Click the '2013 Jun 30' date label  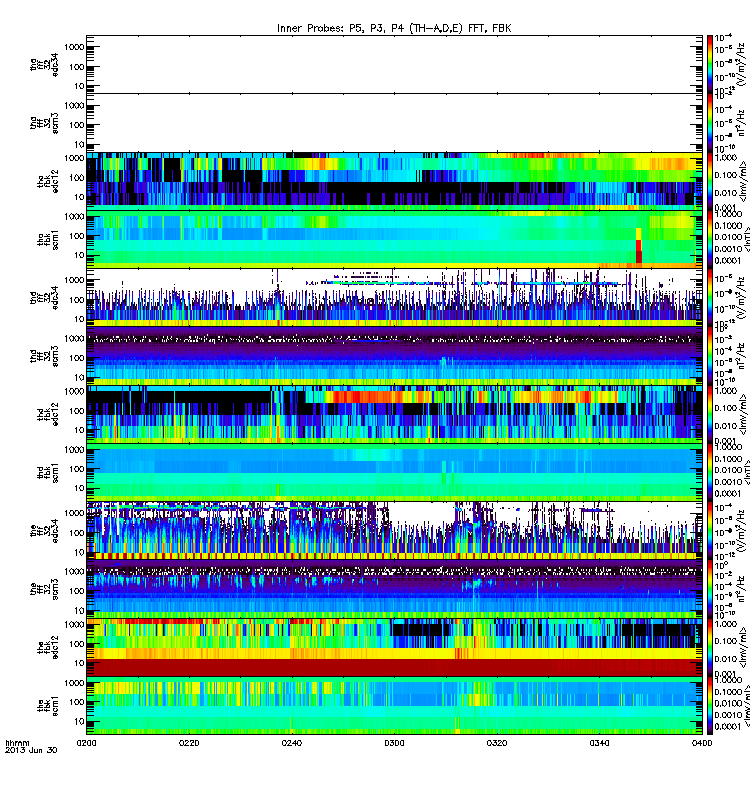pos(31,750)
